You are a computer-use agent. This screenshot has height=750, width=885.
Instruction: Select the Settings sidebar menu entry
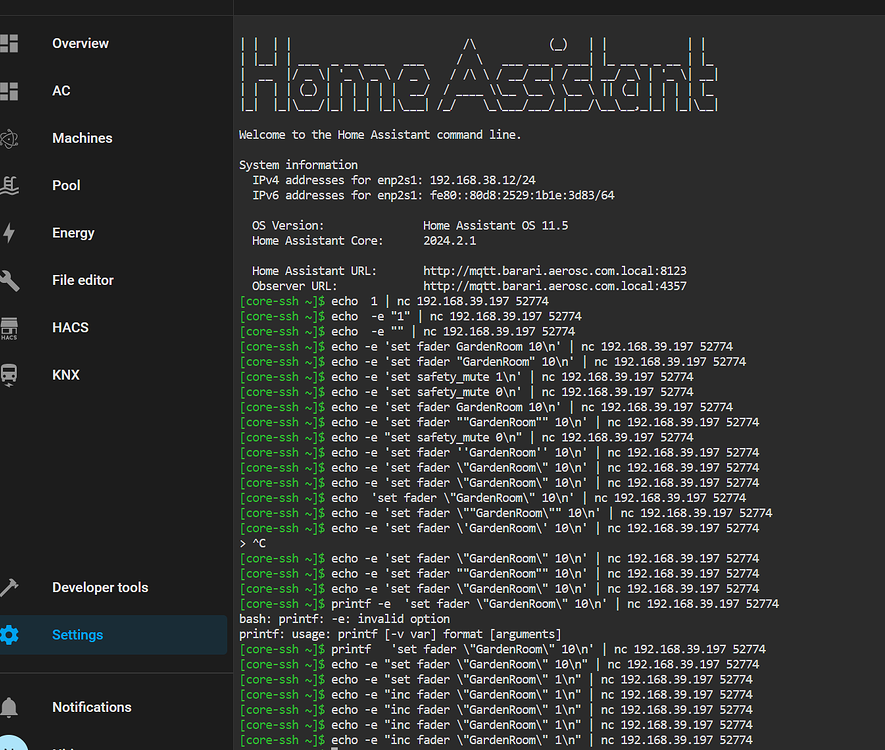(77, 634)
